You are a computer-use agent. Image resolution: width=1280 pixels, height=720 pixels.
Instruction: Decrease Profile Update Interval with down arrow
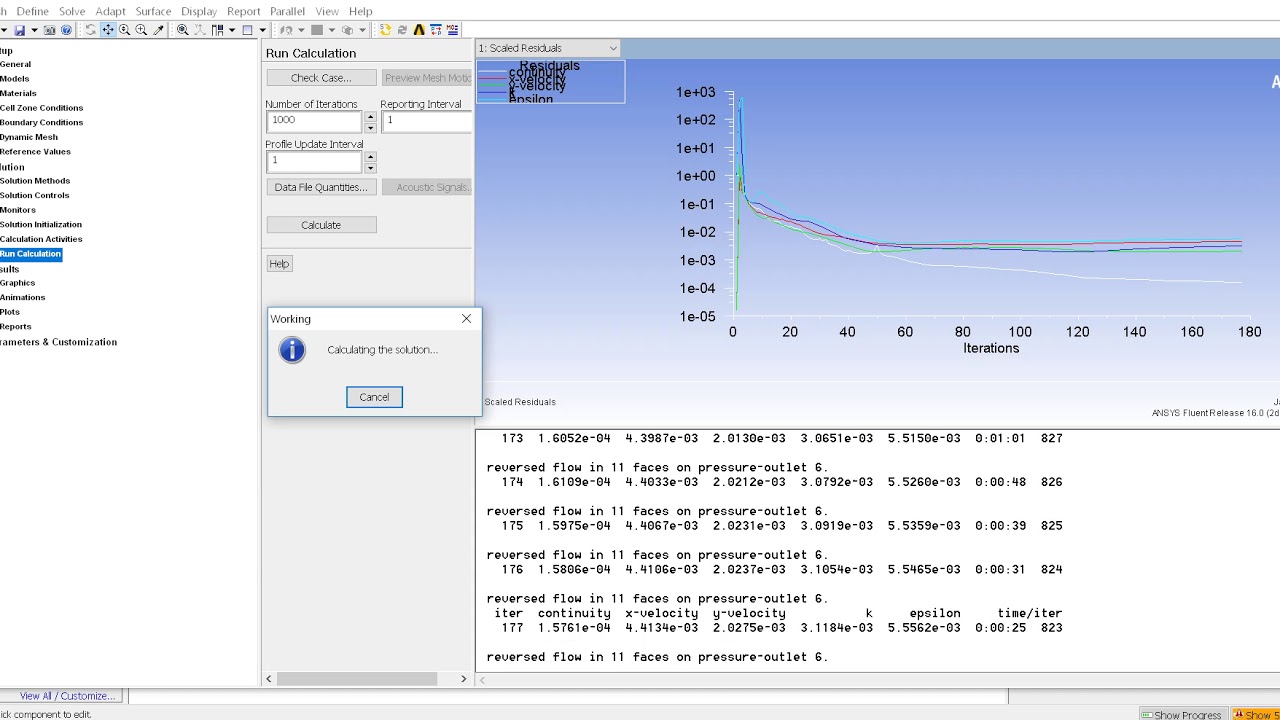(370, 167)
